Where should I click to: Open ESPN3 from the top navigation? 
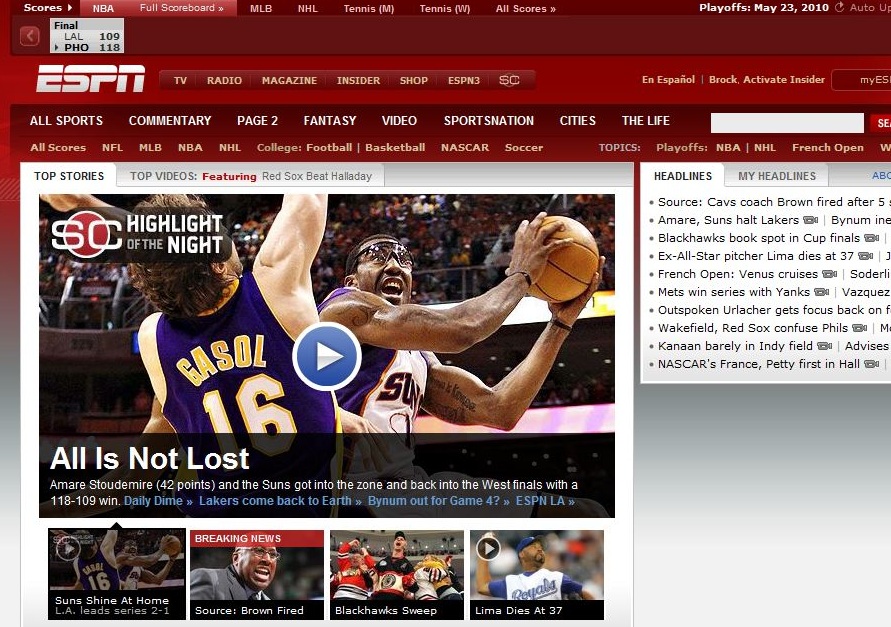464,80
